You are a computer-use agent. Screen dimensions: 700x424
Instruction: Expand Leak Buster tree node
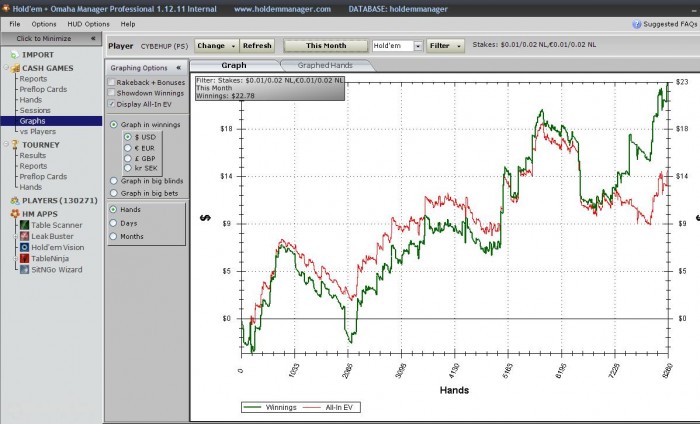point(16,236)
